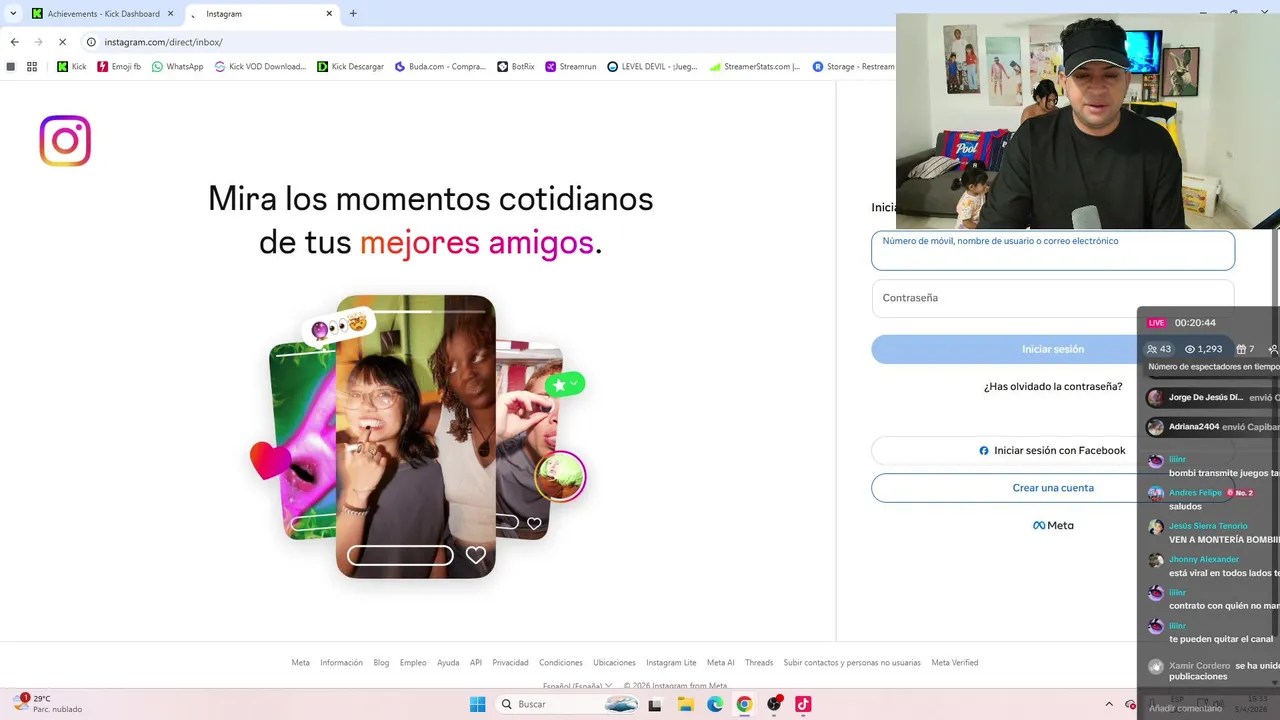Image resolution: width=1280 pixels, height=720 pixels.
Task: Open the WhatsApp bookmark
Action: tap(177, 67)
